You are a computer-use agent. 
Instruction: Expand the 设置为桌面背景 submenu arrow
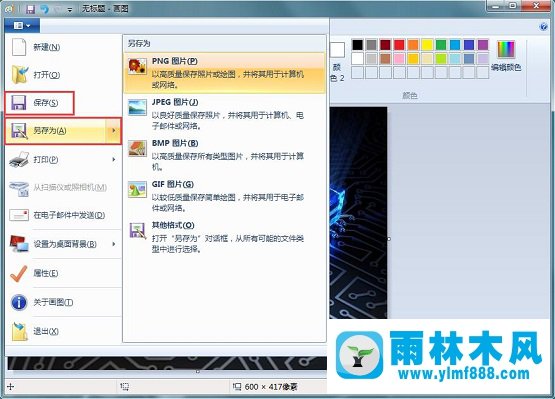click(114, 244)
